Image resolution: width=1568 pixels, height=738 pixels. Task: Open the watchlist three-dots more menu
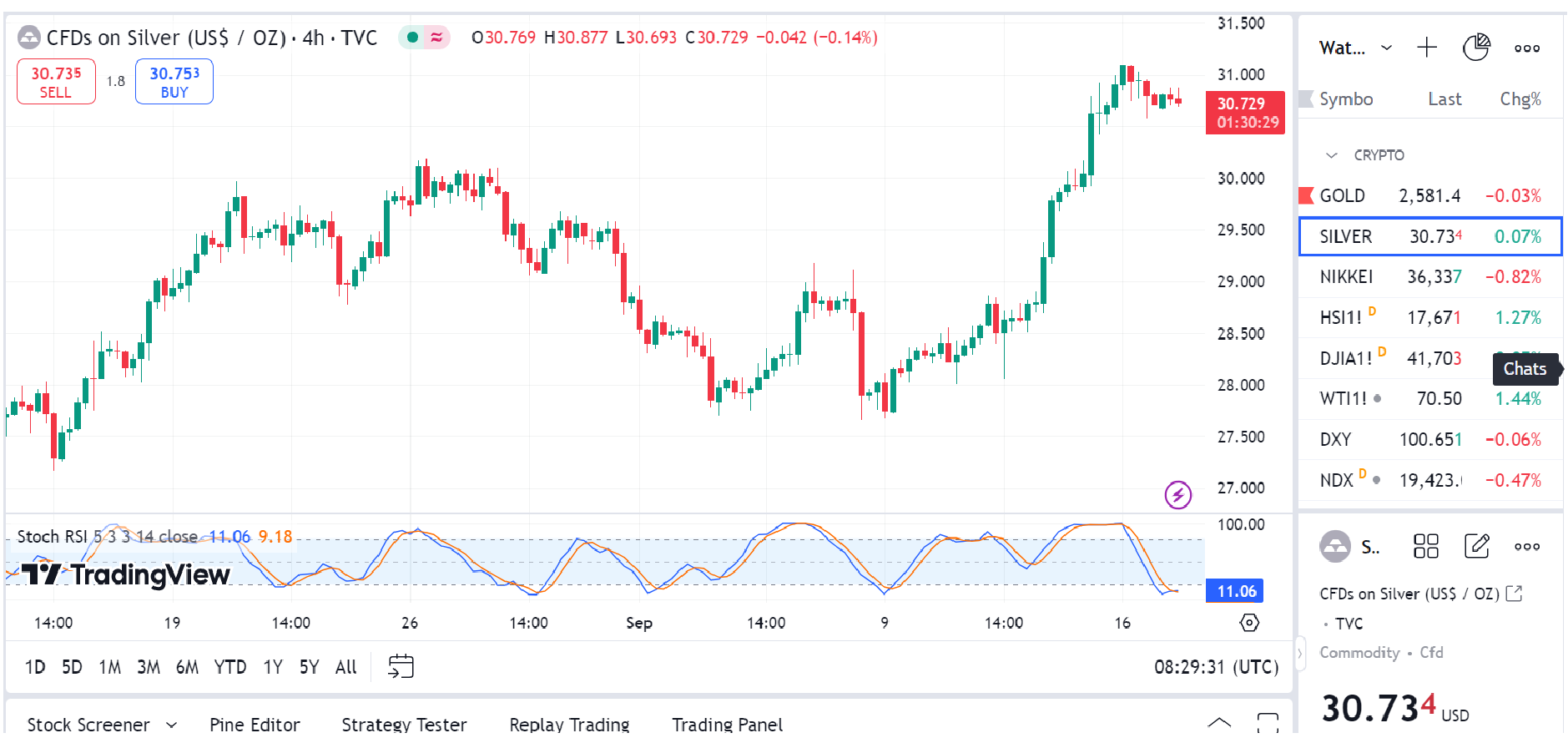coord(1526,48)
